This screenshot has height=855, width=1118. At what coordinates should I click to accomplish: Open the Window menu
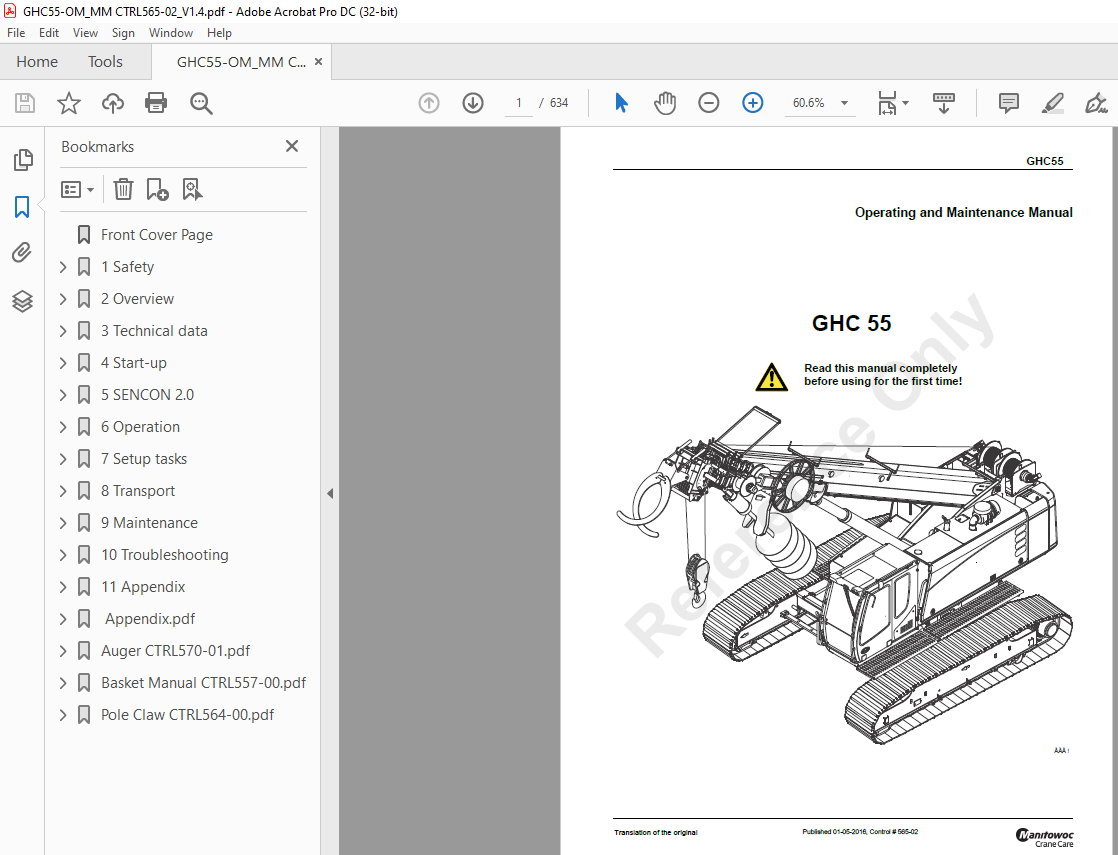tap(170, 33)
